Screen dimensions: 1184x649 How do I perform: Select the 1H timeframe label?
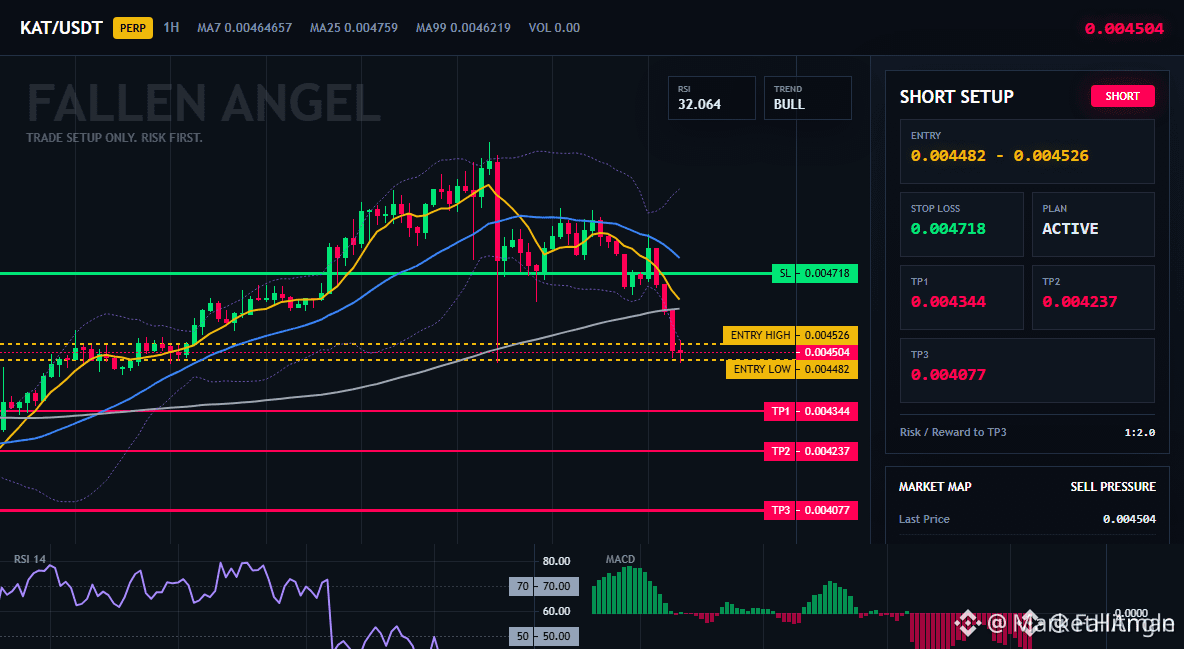[x=171, y=27]
